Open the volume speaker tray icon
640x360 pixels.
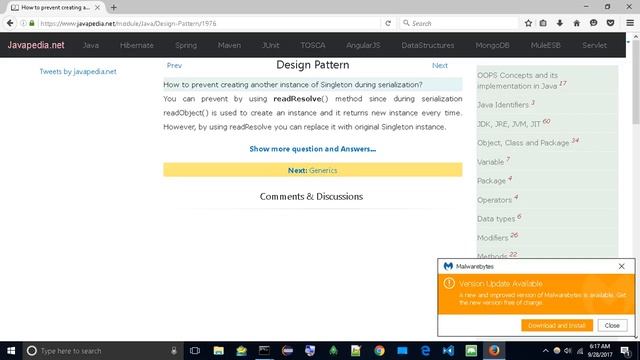[x=568, y=351]
